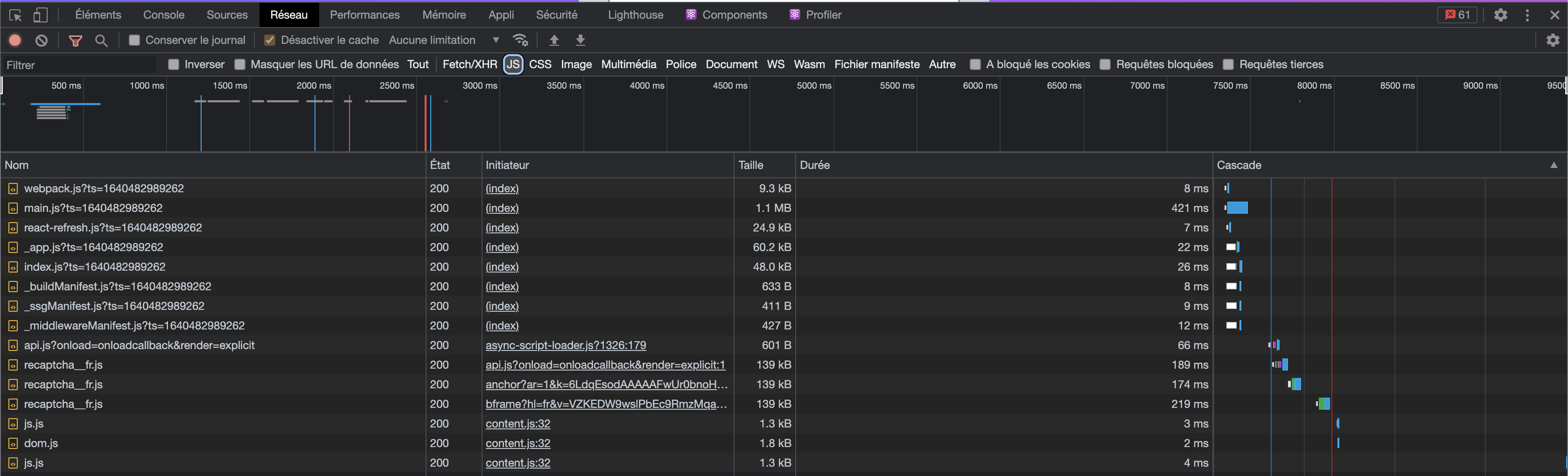
Task: Open the network settings gear on the right
Action: 1553,40
